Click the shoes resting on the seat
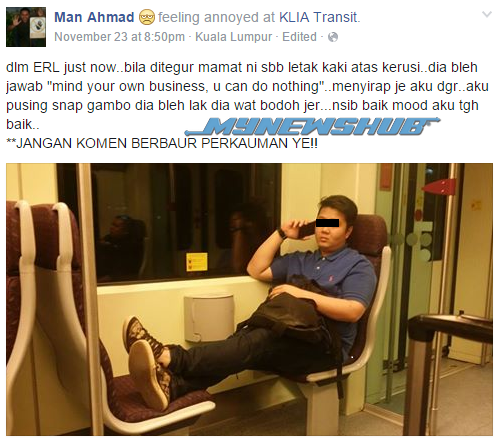This screenshot has height=441, width=498. coord(147,362)
